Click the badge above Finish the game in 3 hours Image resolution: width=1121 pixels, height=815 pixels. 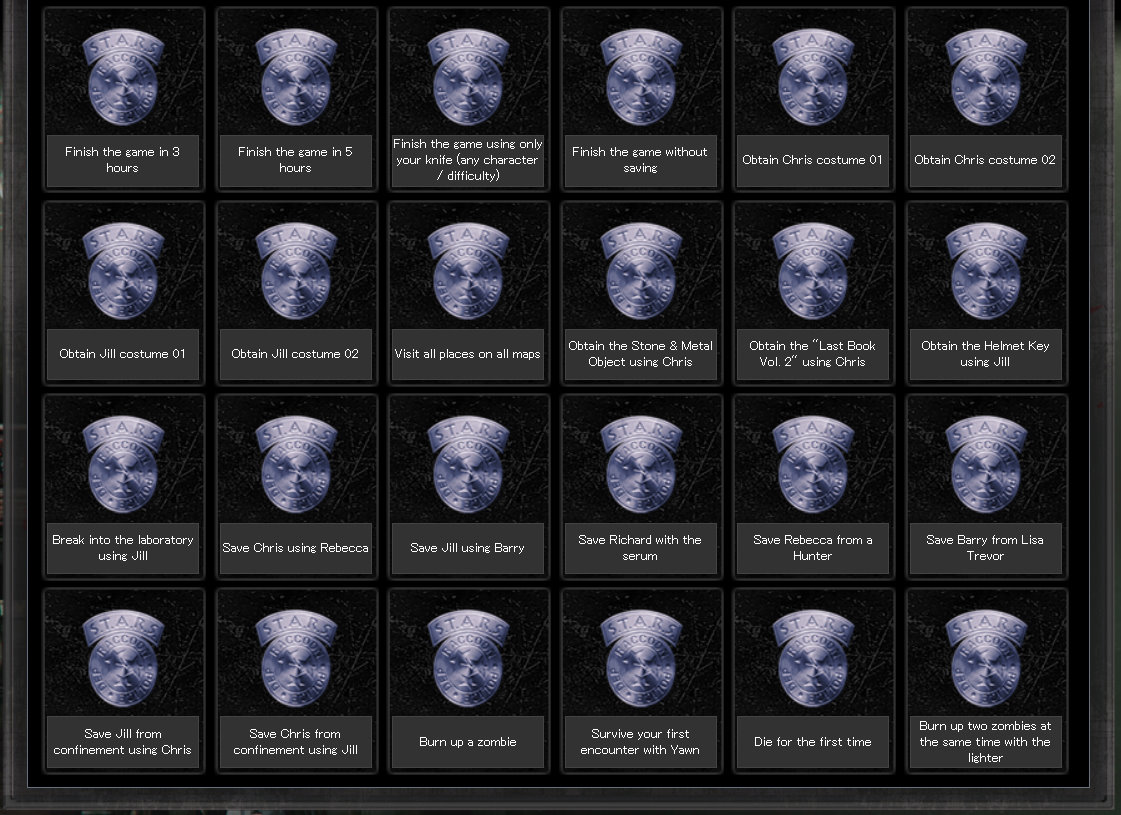124,77
